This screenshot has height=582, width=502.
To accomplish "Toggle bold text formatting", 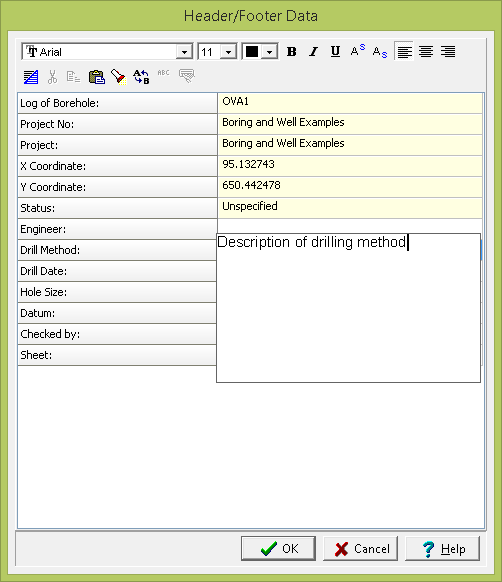I will (291, 52).
